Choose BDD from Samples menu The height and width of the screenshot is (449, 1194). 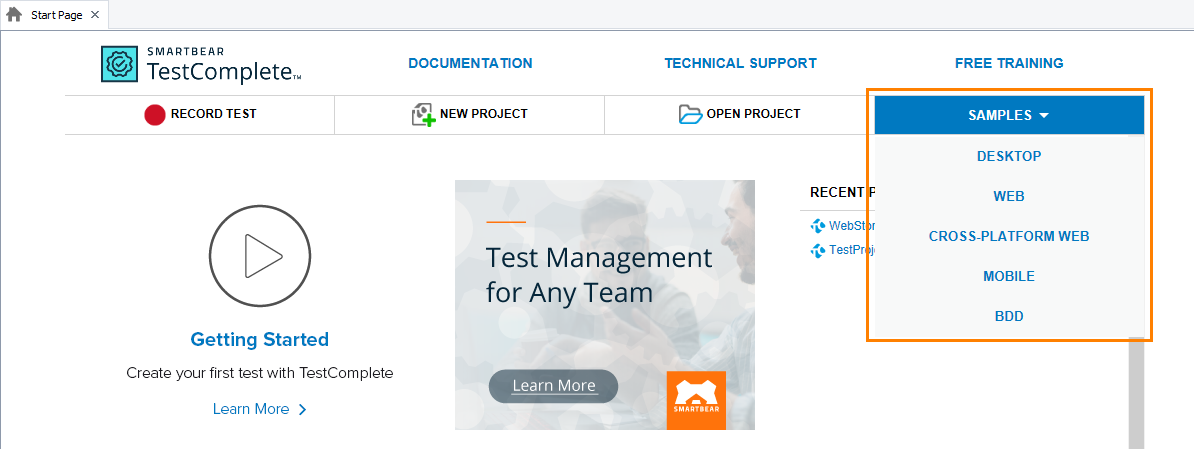point(1009,317)
